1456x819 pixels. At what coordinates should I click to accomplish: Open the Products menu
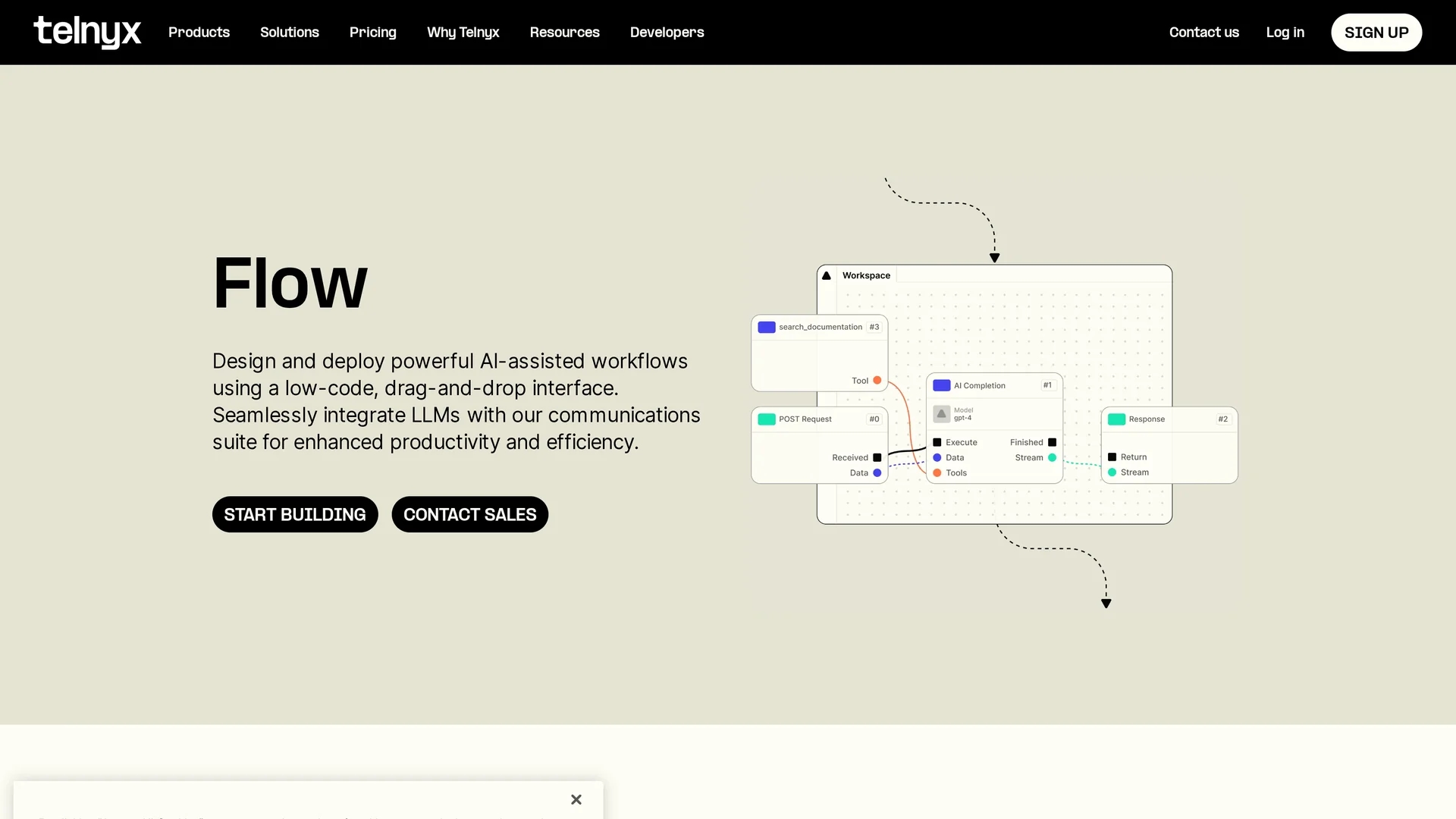tap(199, 32)
